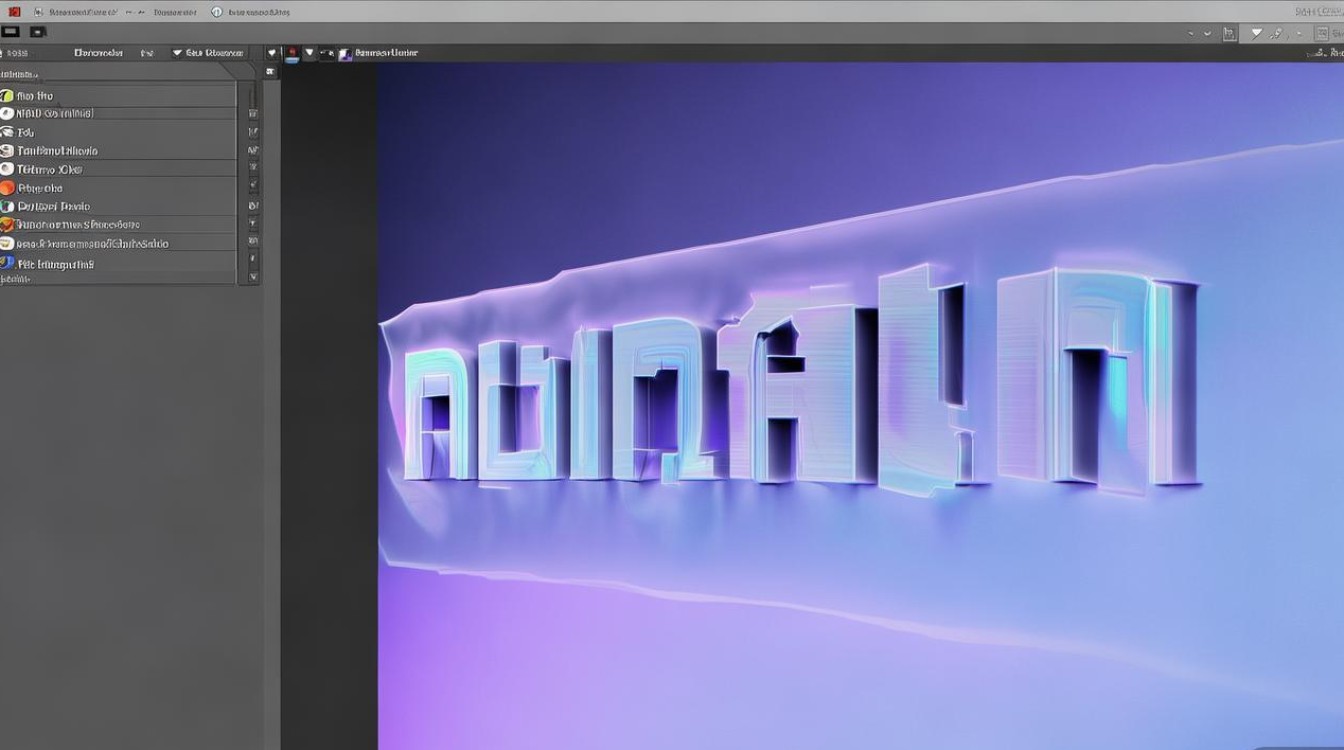Click the green circle icon in the first list row
The width and height of the screenshot is (1344, 750).
(x=7, y=96)
